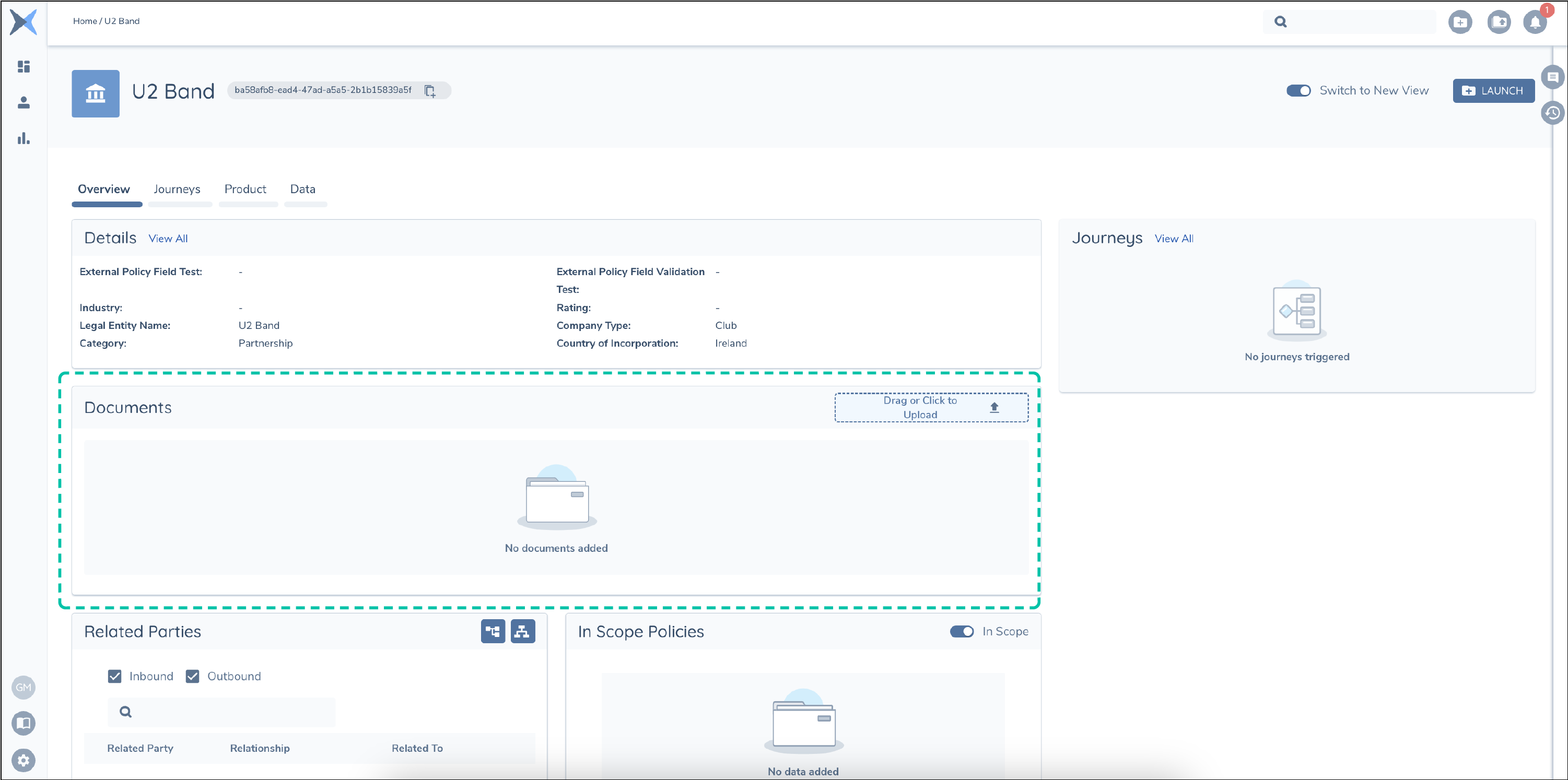The height and width of the screenshot is (780, 1568).
Task: Open the comments chat icon
Action: pos(1552,77)
